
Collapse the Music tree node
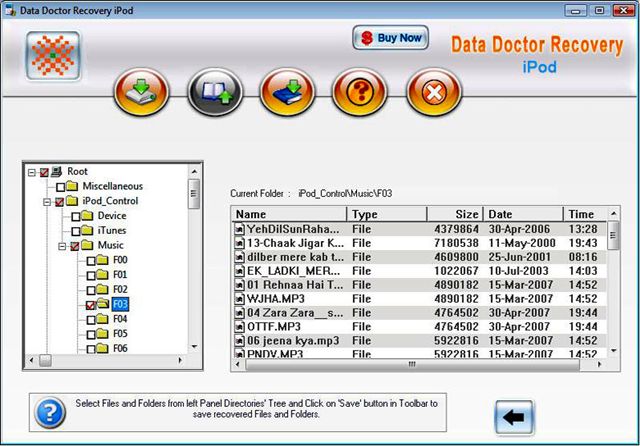(62, 246)
